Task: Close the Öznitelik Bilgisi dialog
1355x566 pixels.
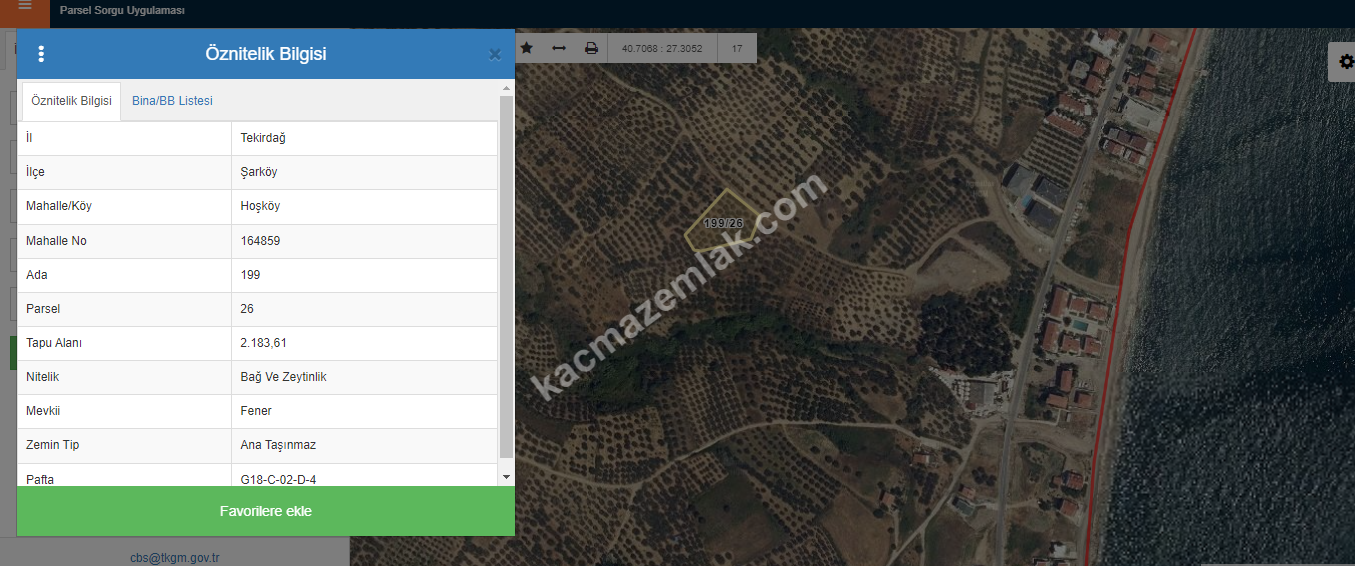Action: tap(494, 55)
